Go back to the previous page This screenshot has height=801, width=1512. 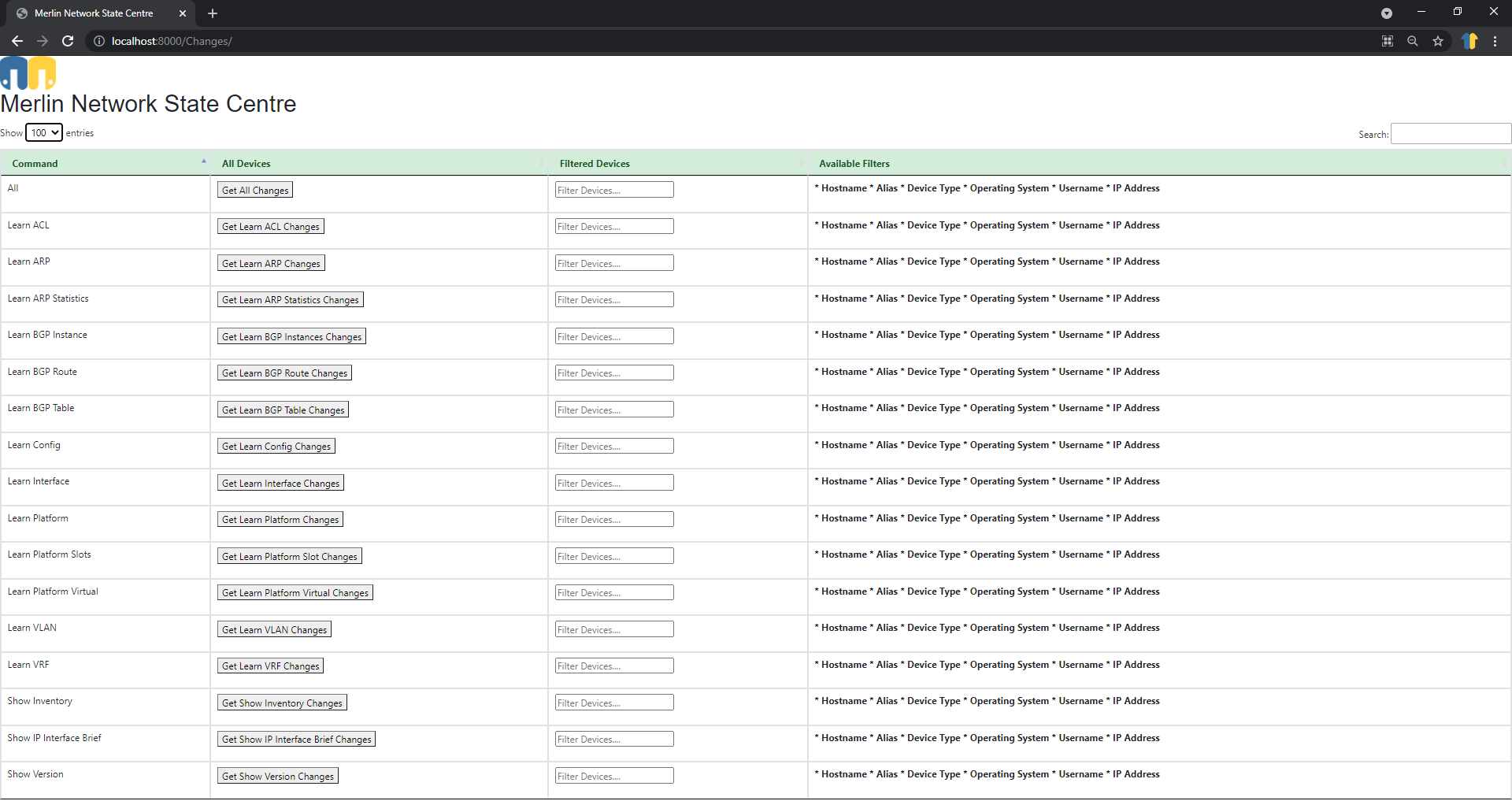click(x=17, y=41)
